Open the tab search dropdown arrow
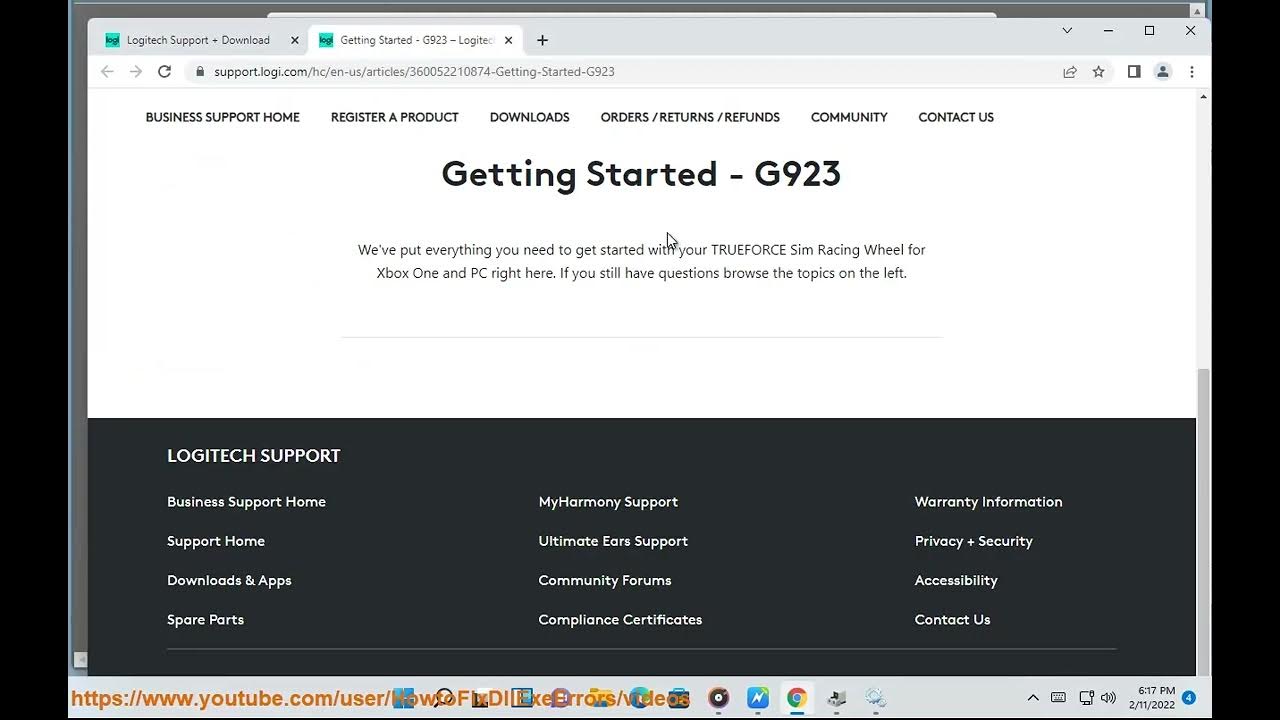This screenshot has width=1280, height=720. point(1067,31)
